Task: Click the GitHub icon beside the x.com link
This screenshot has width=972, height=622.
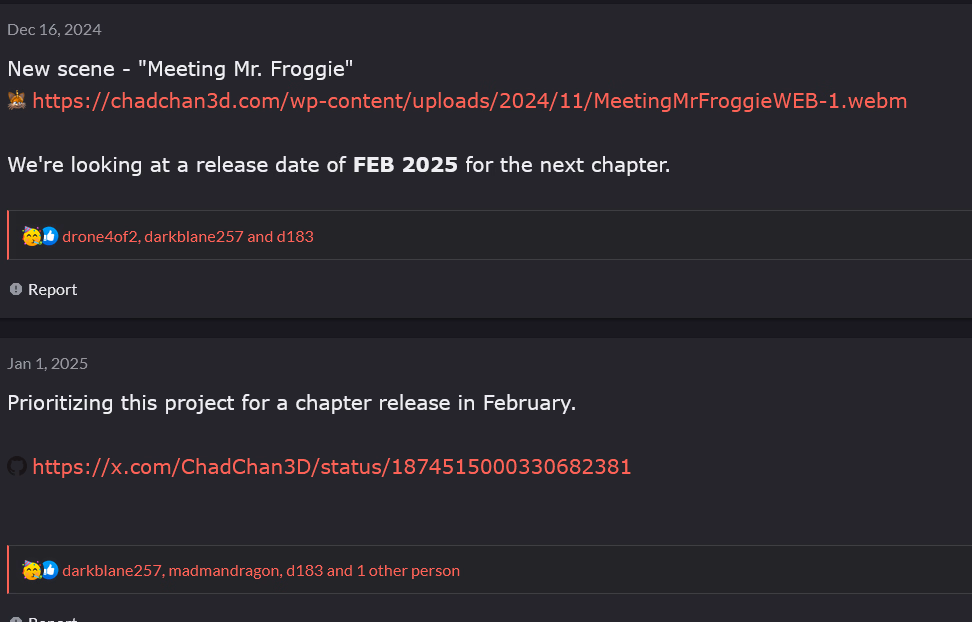Action: [x=17, y=466]
